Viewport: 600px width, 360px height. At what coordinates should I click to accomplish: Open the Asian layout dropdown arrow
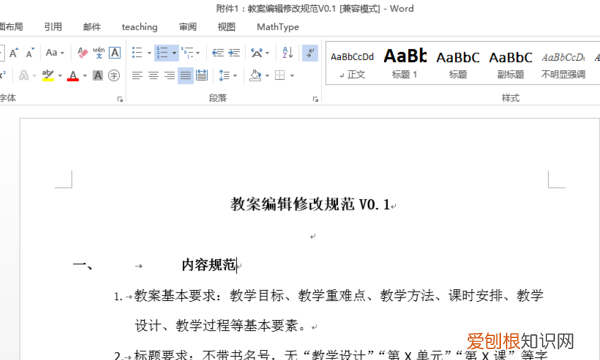pos(267,53)
